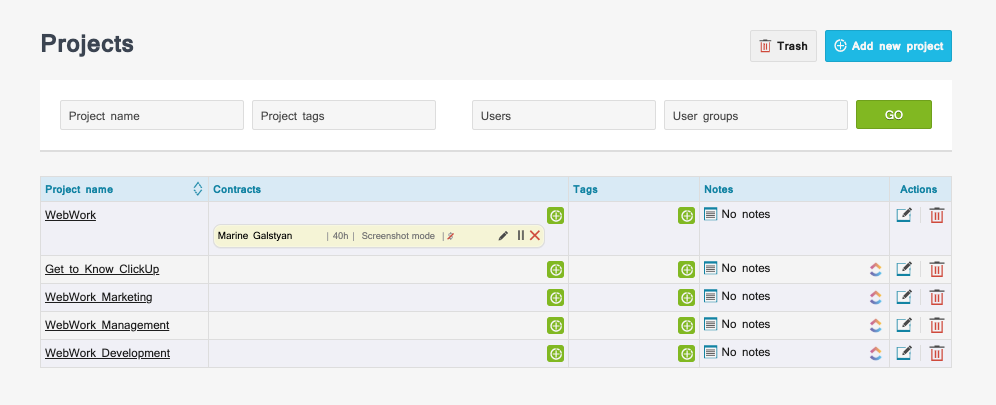Click ClickUp logo in WebWork Management row

(876, 326)
